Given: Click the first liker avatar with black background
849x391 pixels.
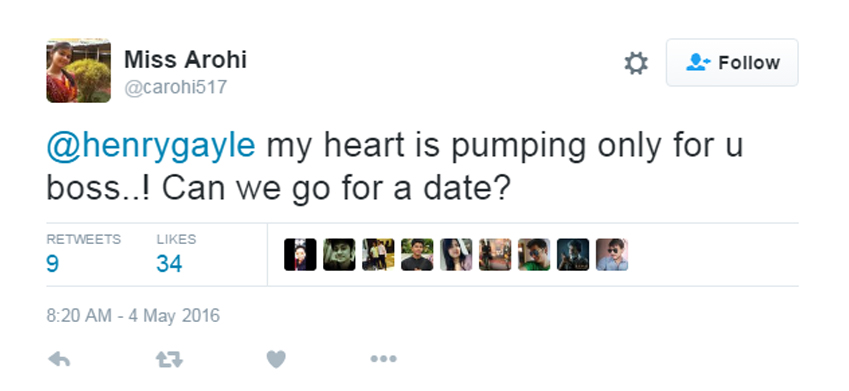Looking at the screenshot, I should tap(300, 255).
